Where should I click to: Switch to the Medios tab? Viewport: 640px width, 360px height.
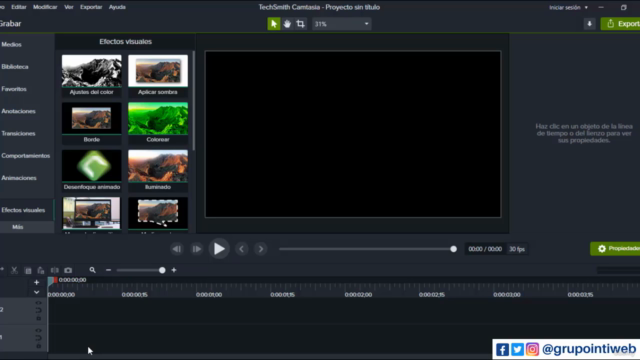pos(11,44)
